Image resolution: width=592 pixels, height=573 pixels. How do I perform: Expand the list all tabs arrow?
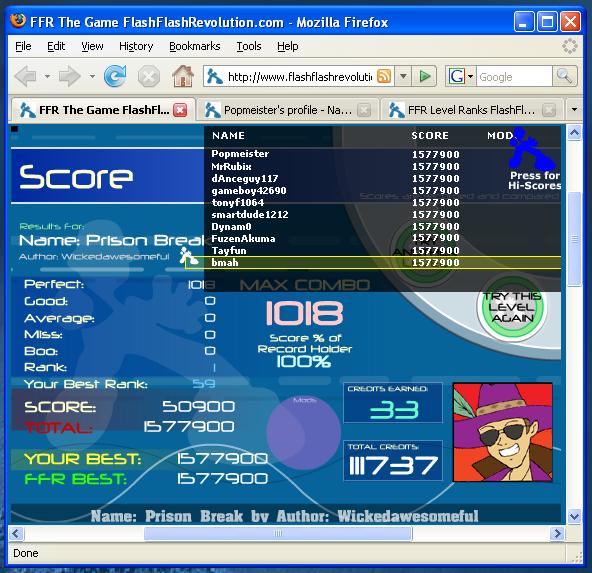click(x=574, y=109)
